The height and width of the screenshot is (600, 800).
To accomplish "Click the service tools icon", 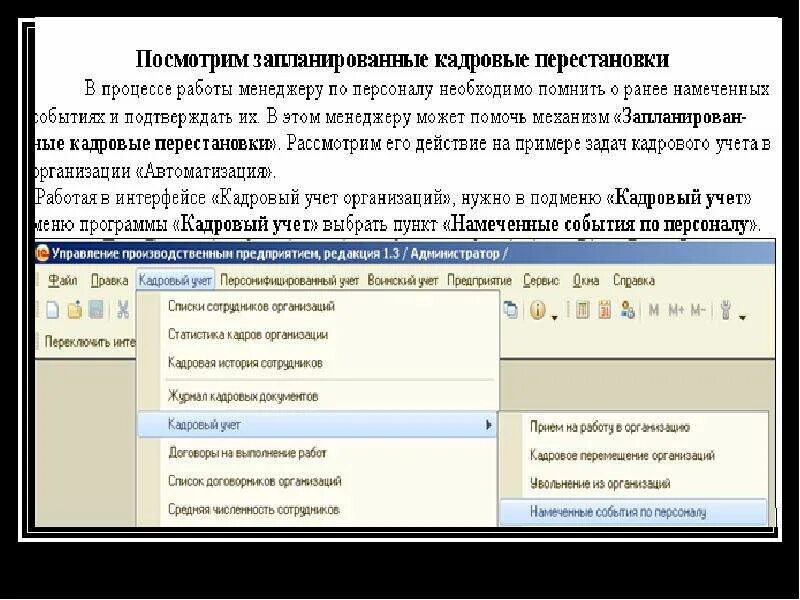I will (726, 310).
